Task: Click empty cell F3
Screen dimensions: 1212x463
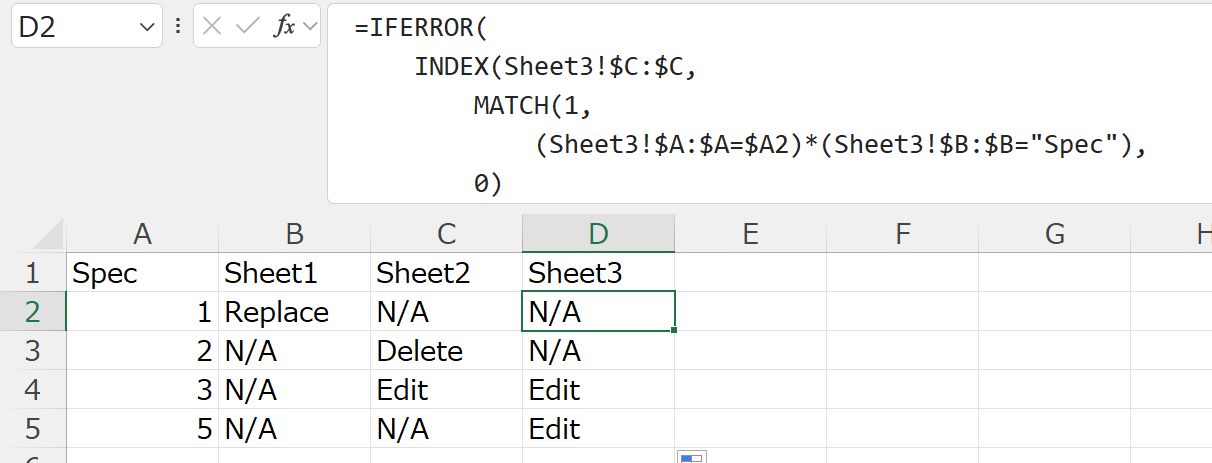Action: [x=902, y=351]
